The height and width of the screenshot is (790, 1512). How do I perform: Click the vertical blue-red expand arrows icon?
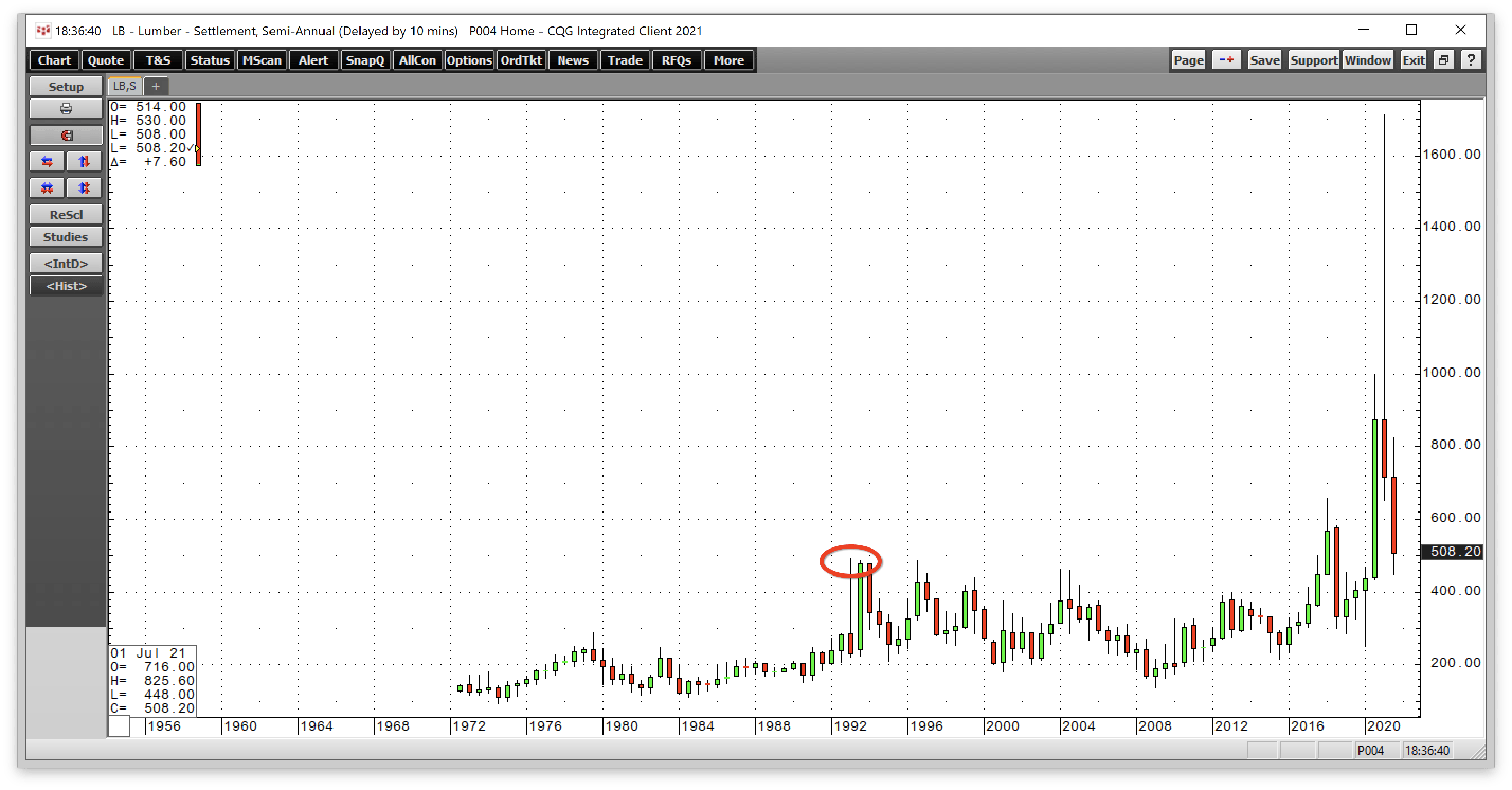84,161
